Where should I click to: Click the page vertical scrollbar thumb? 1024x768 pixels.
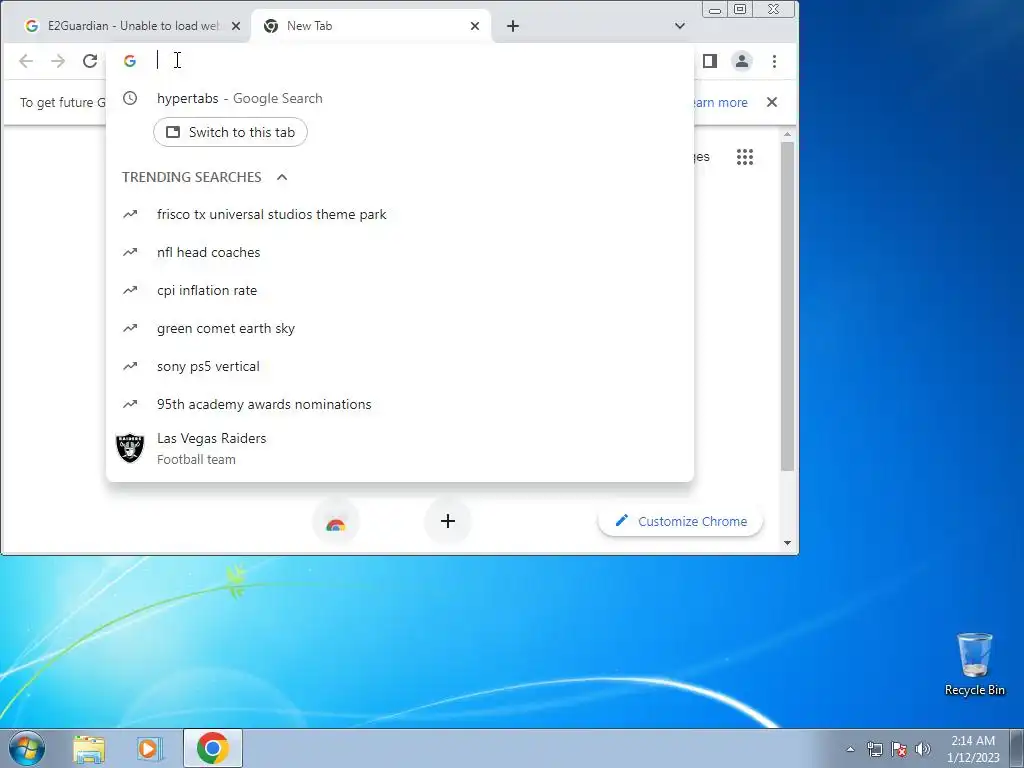click(788, 306)
